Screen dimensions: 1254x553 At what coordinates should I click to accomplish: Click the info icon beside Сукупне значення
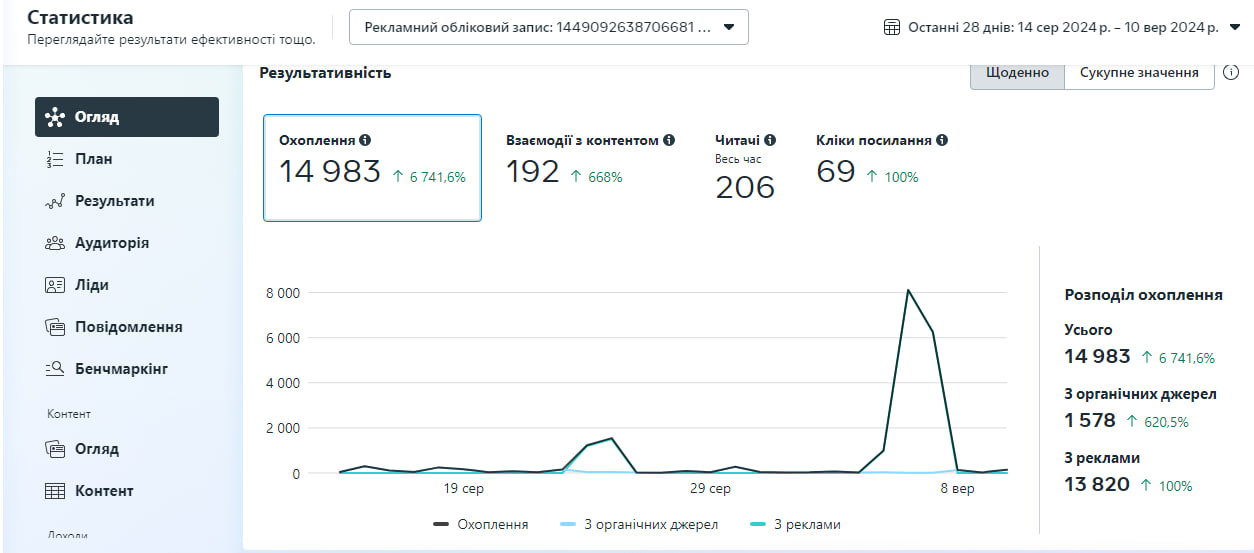coord(1231,73)
